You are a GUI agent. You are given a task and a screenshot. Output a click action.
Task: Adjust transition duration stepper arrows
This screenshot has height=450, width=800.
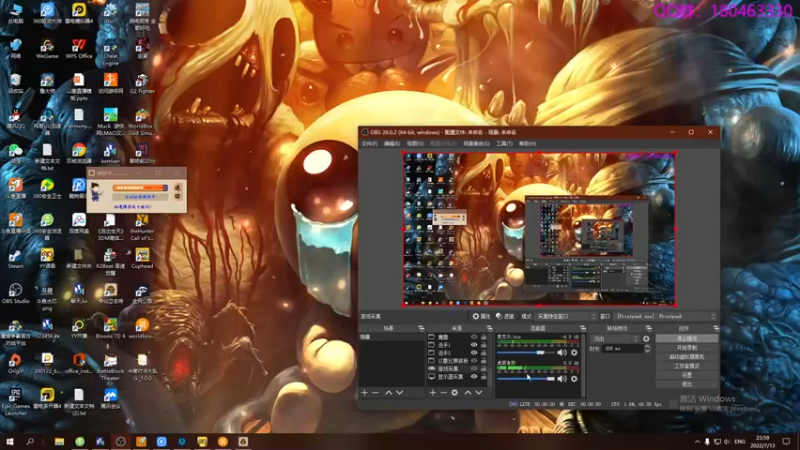pyautogui.click(x=647, y=348)
